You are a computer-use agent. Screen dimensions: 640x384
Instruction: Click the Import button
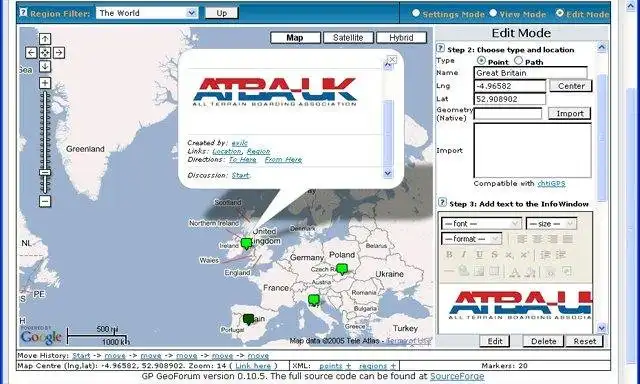tap(569, 113)
